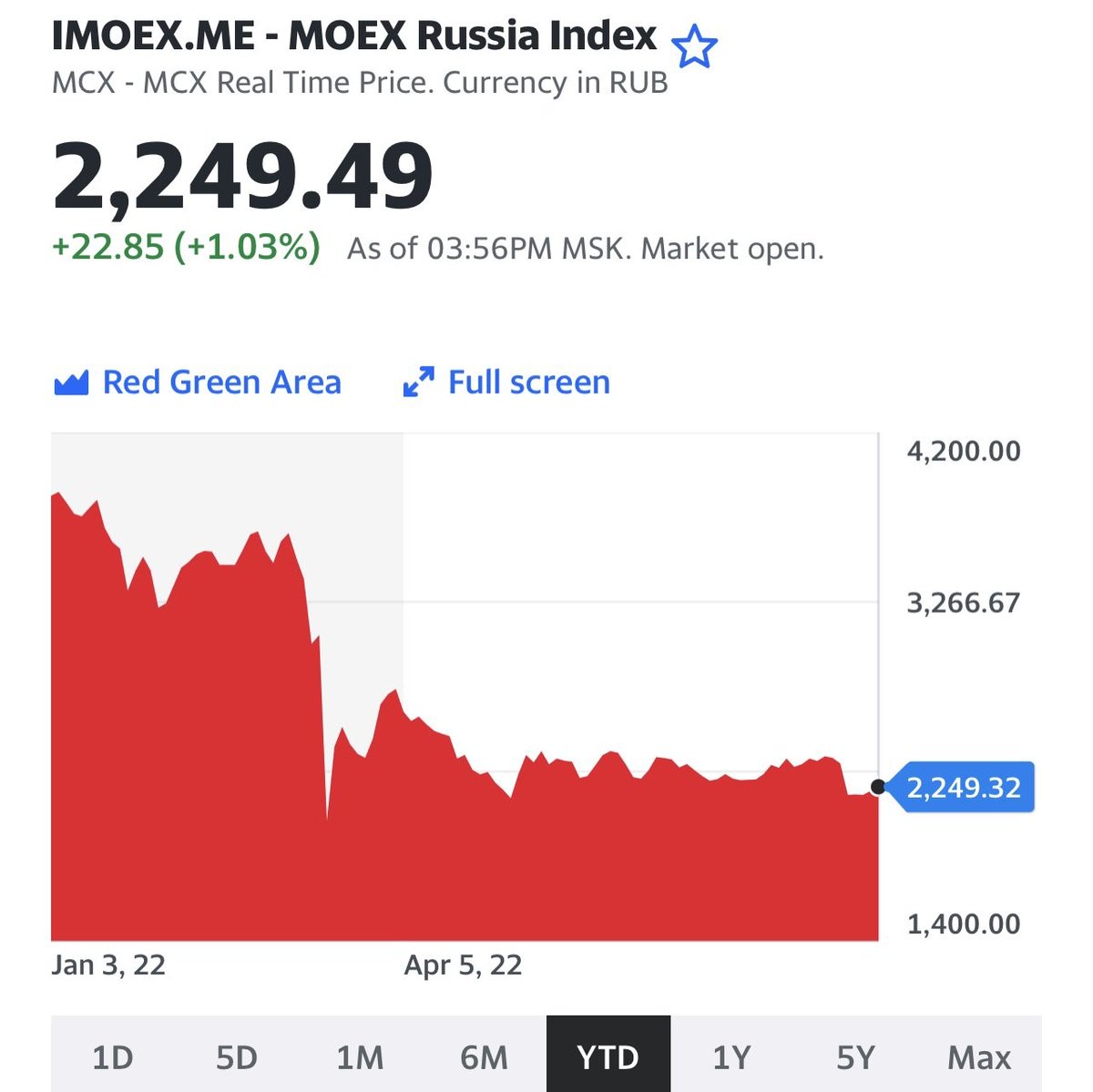The height and width of the screenshot is (1092, 1093).
Task: Click the black dot at chart's end
Action: click(x=878, y=787)
